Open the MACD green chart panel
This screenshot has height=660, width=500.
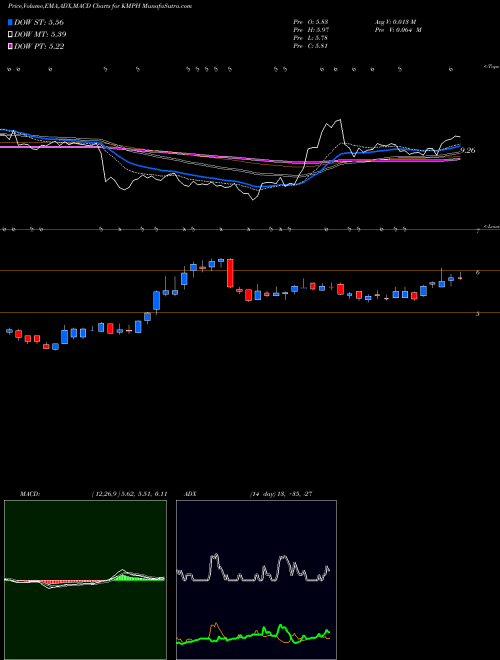pyautogui.click(x=85, y=580)
